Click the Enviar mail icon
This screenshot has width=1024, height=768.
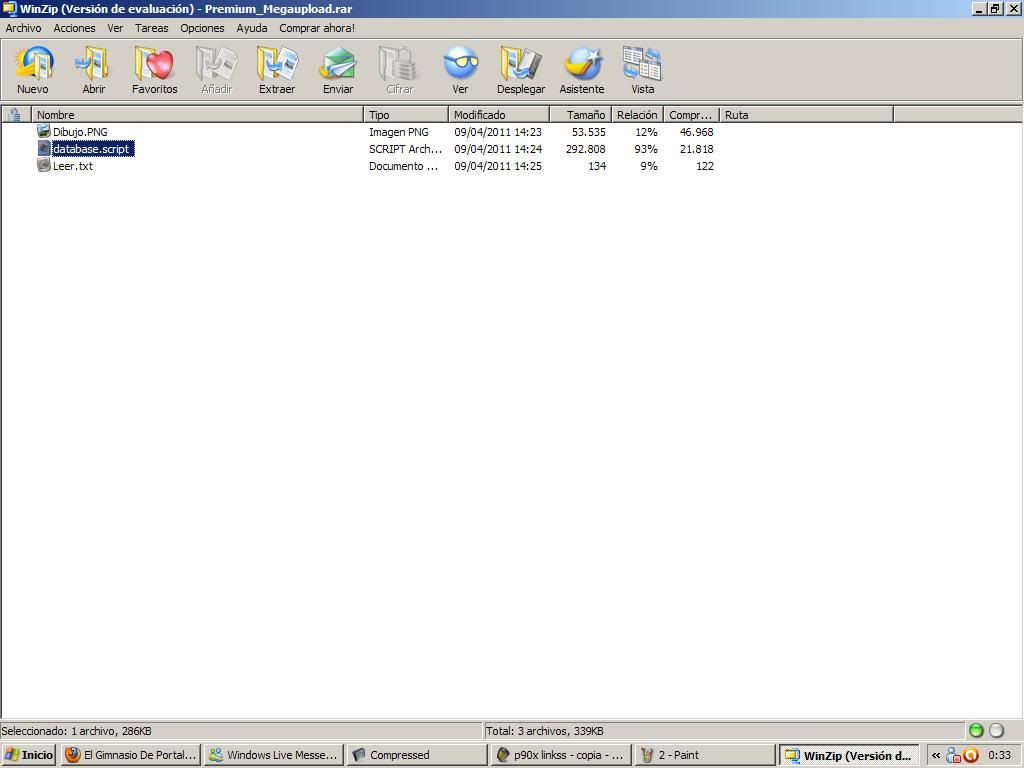[338, 64]
